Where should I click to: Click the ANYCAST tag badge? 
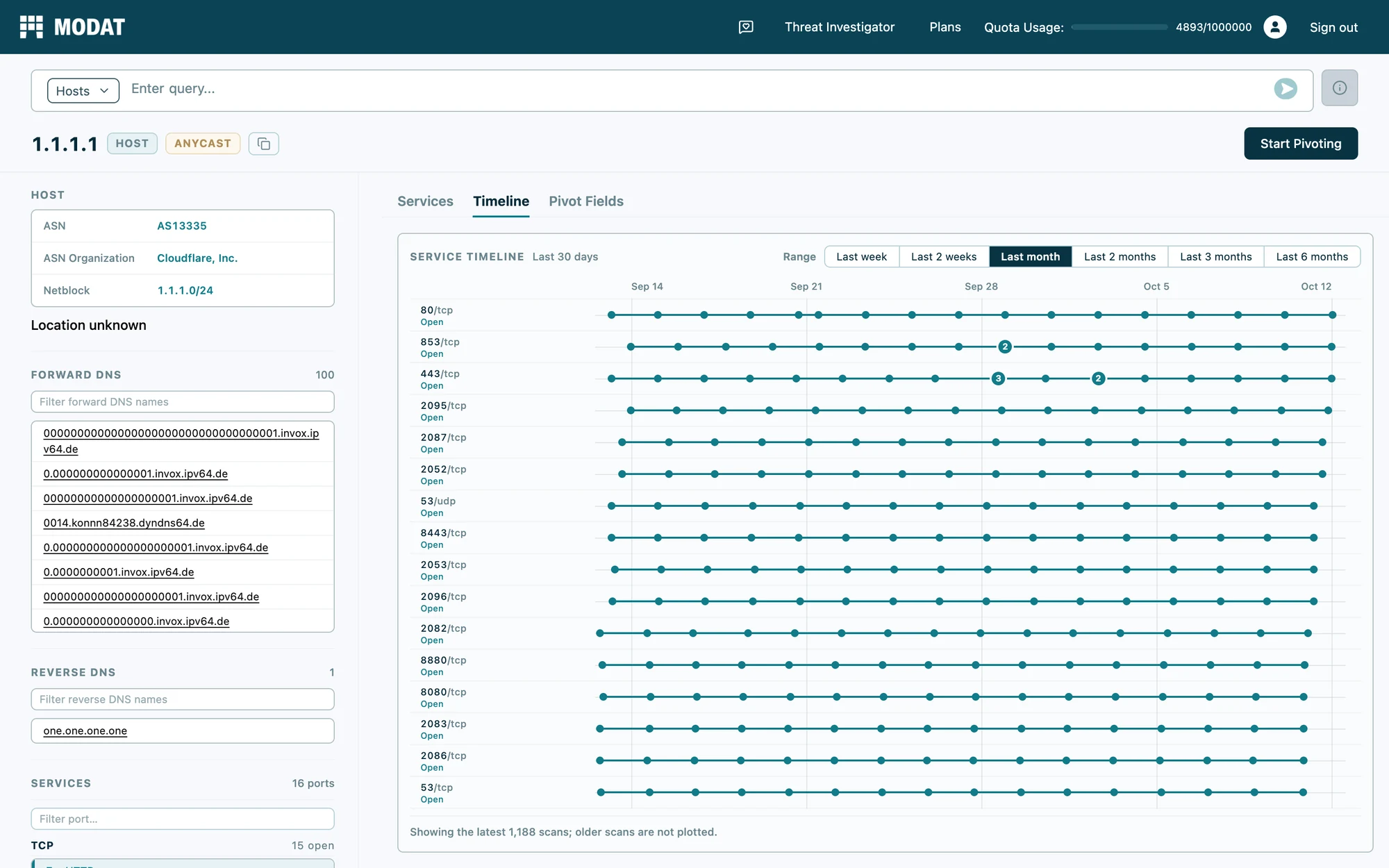coord(203,144)
